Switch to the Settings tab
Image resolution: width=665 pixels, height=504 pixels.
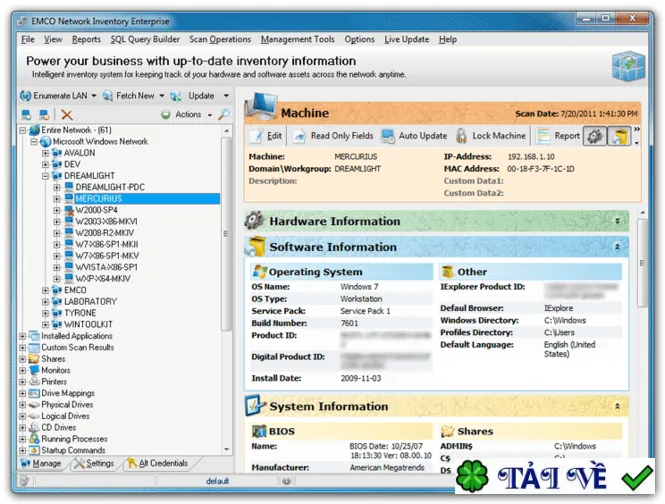pos(94,463)
